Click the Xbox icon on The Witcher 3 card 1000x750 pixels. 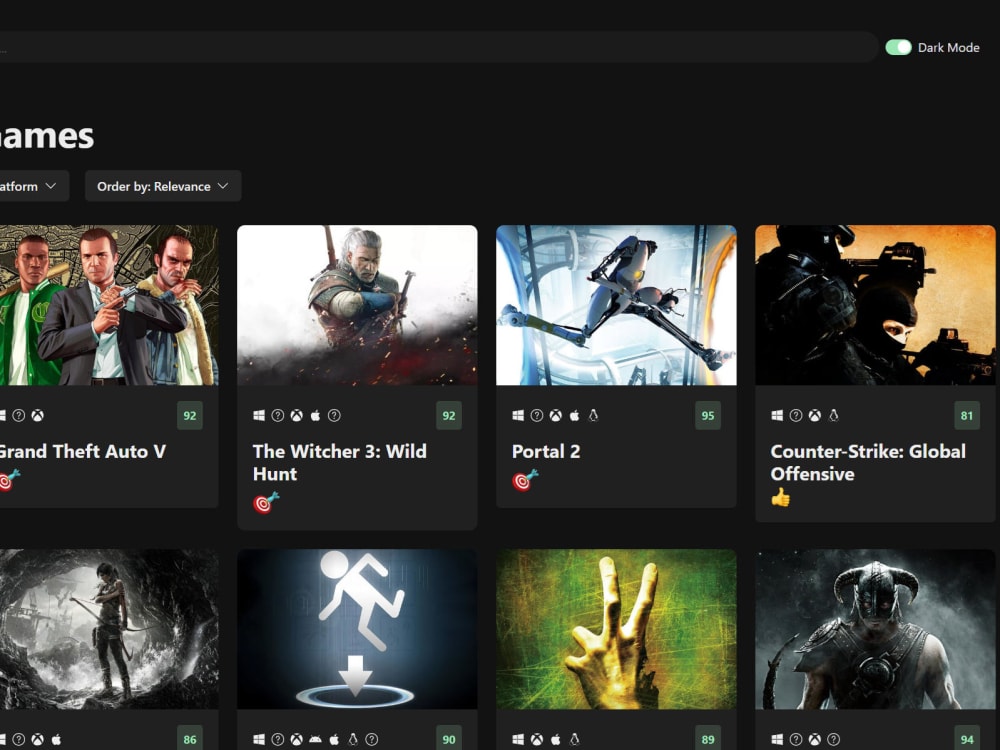tap(297, 416)
